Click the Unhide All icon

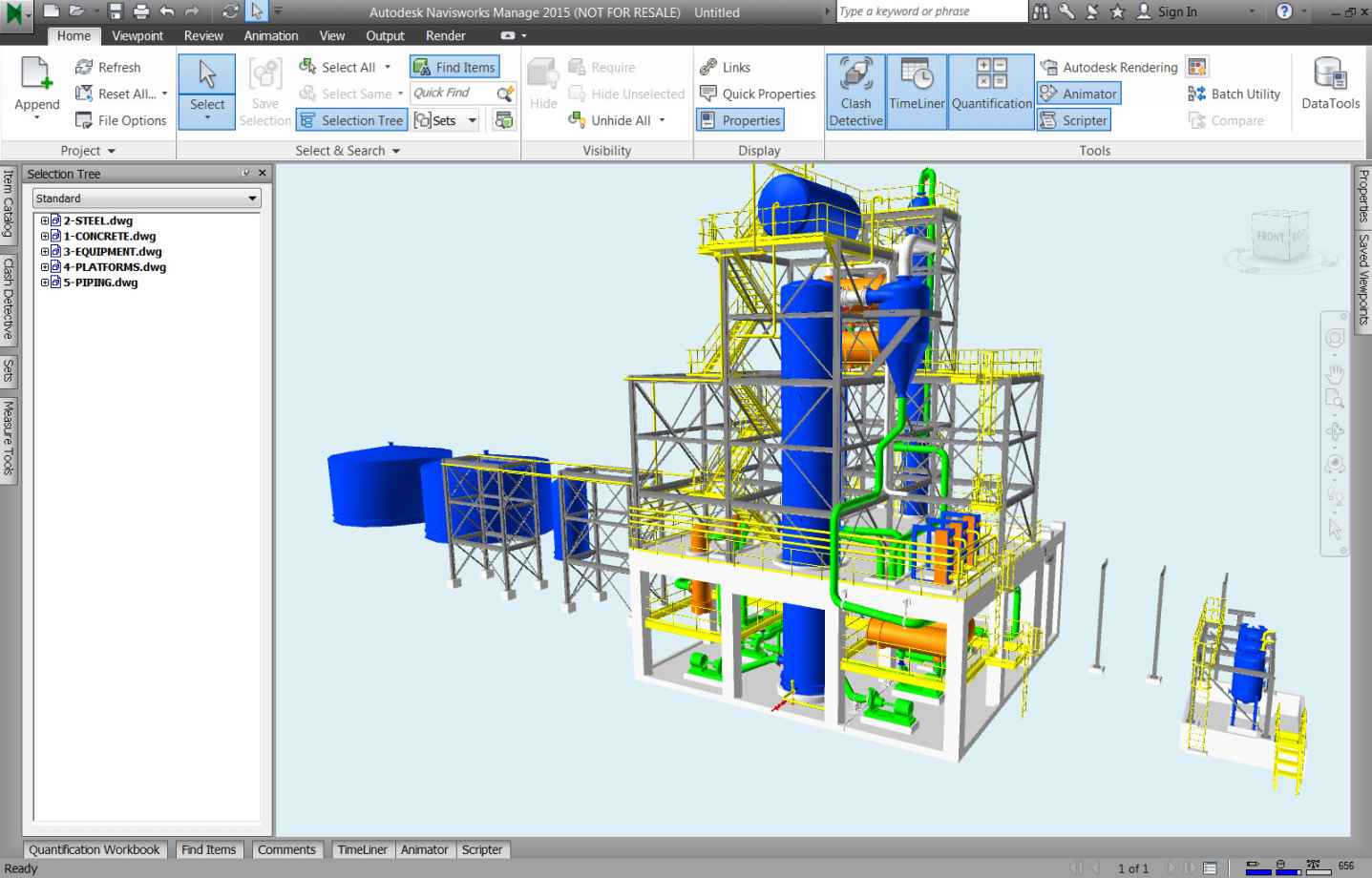point(577,120)
